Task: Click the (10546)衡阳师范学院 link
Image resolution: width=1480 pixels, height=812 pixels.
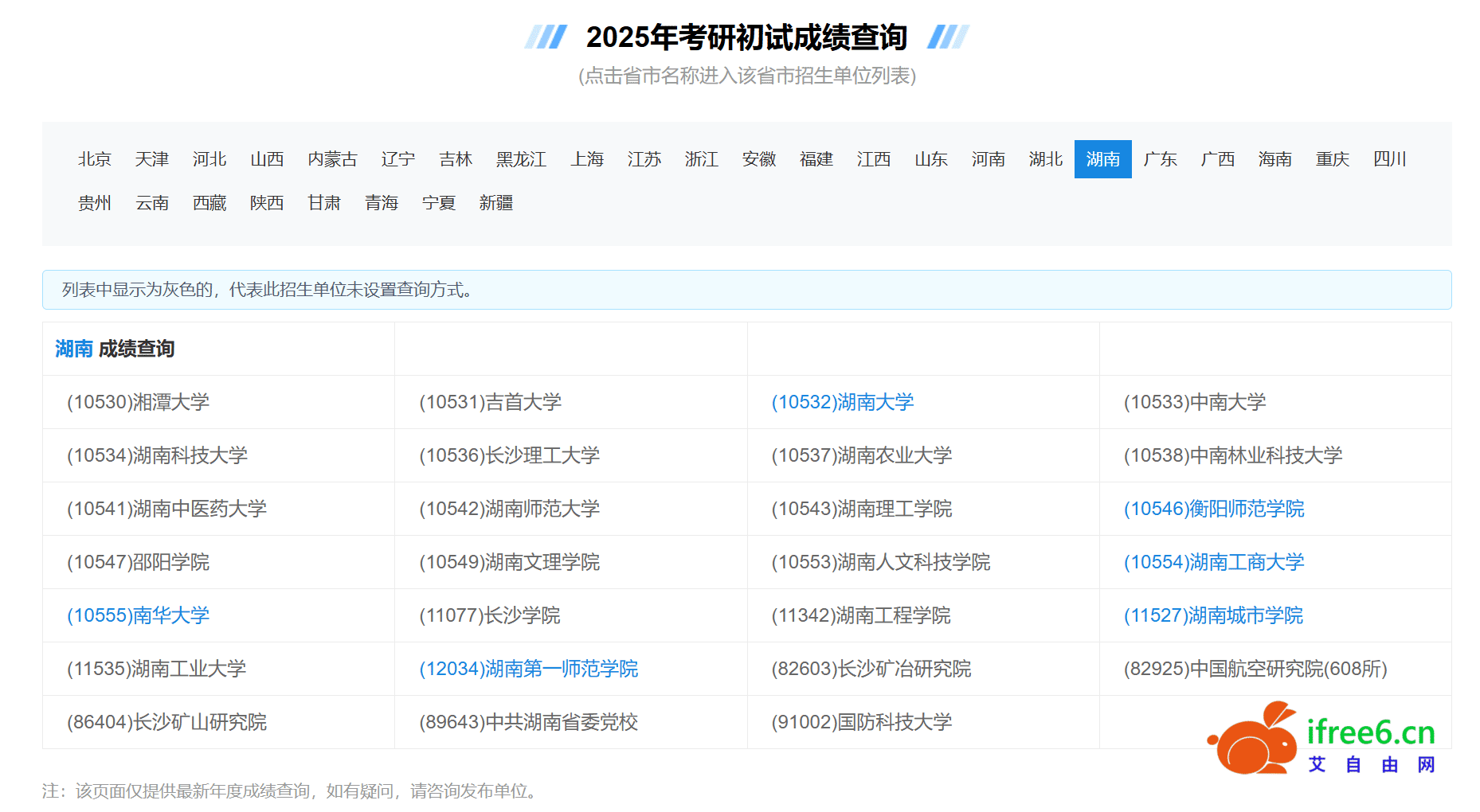Action: coord(1213,509)
